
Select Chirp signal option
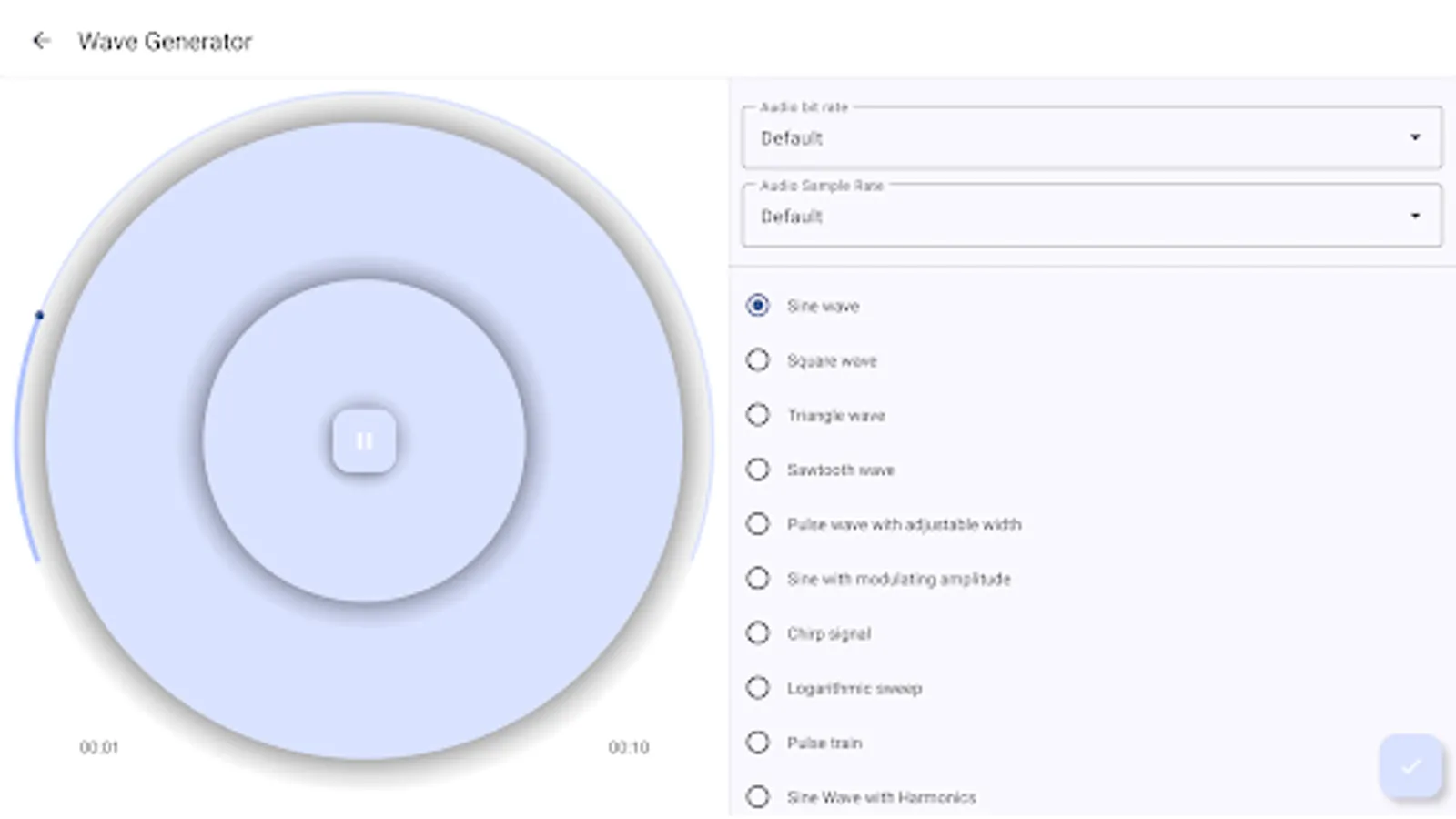758,633
